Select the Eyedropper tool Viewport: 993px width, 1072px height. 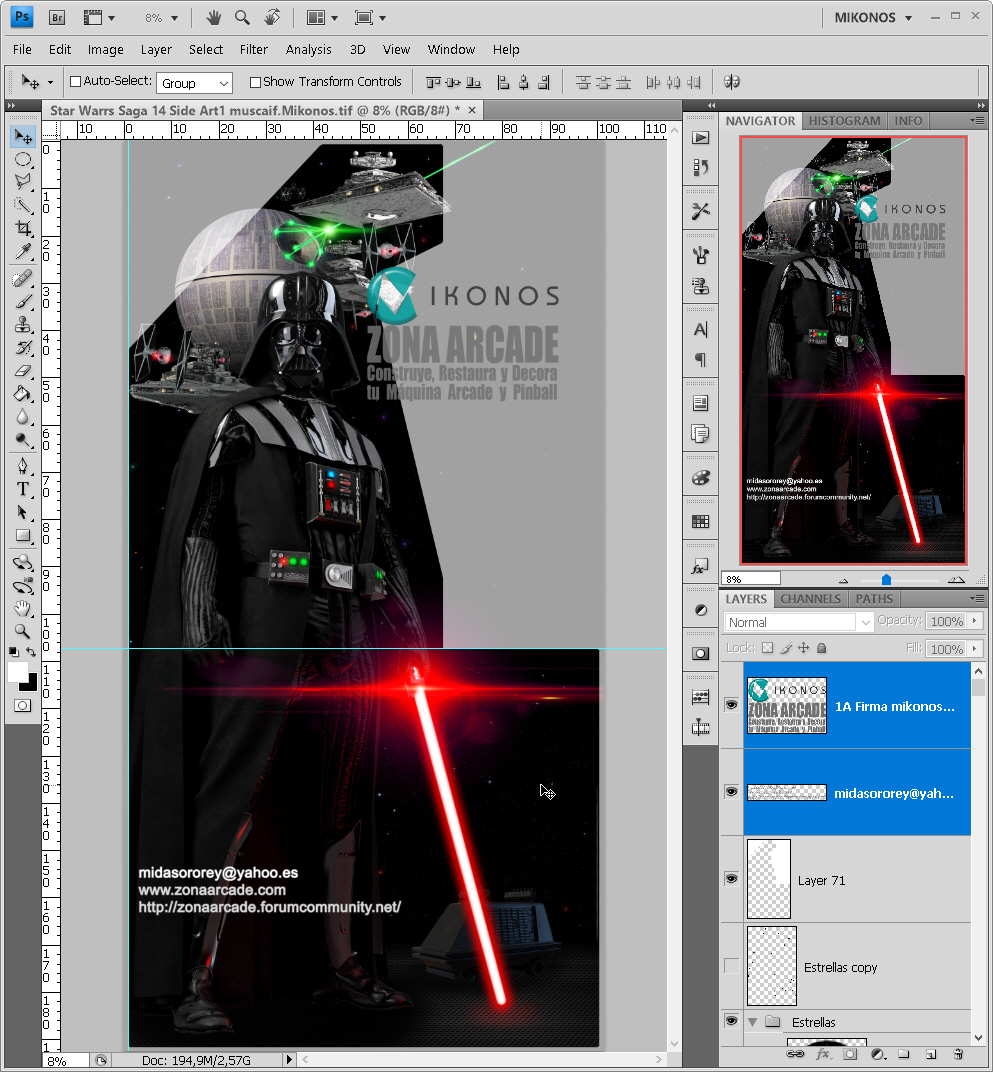coord(23,252)
